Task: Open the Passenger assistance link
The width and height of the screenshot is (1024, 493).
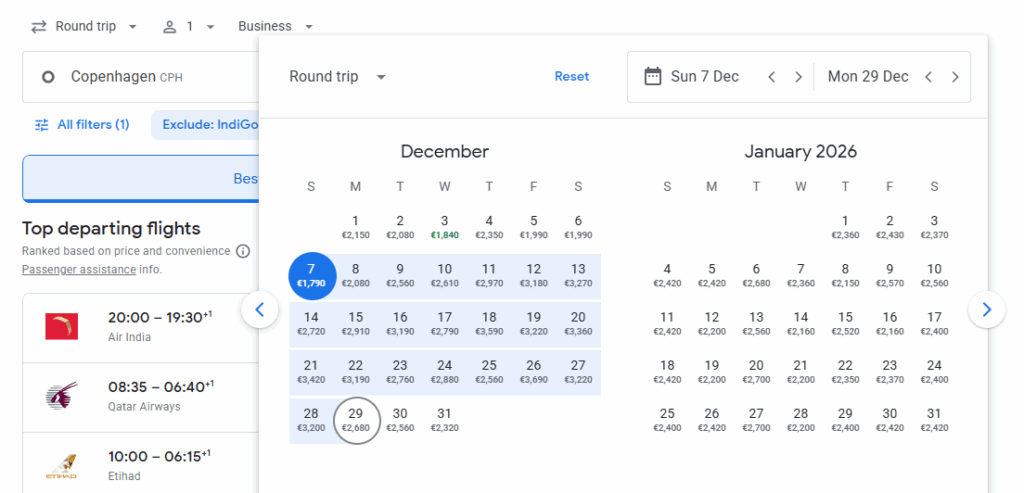Action: [78, 270]
